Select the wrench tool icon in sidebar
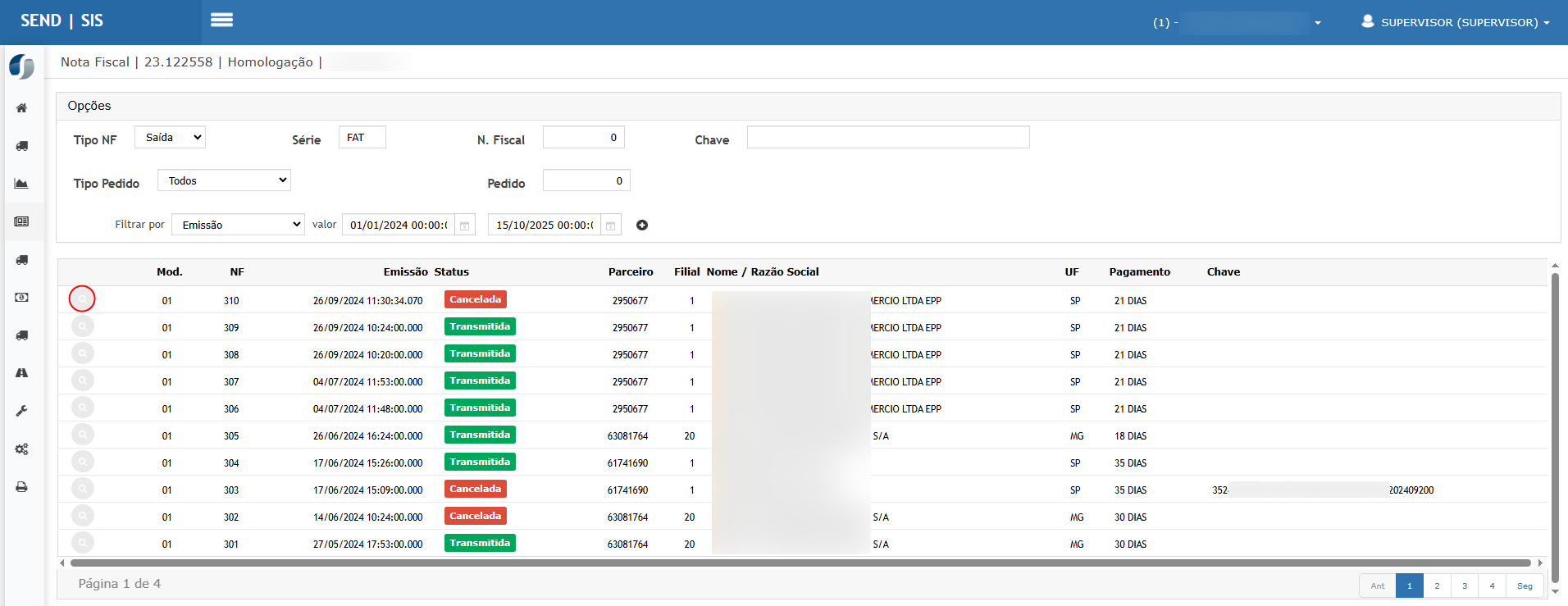This screenshot has height=606, width=1568. point(22,411)
